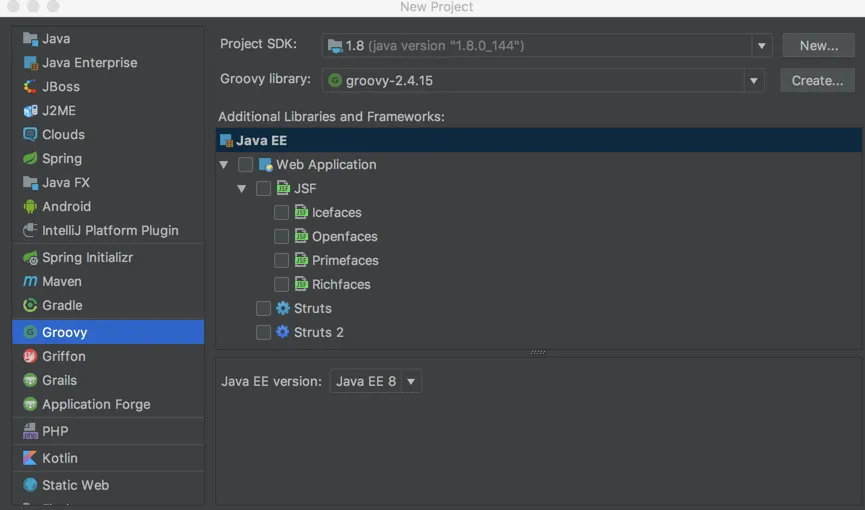Select the JBoss icon
The height and width of the screenshot is (510, 865).
click(30, 86)
